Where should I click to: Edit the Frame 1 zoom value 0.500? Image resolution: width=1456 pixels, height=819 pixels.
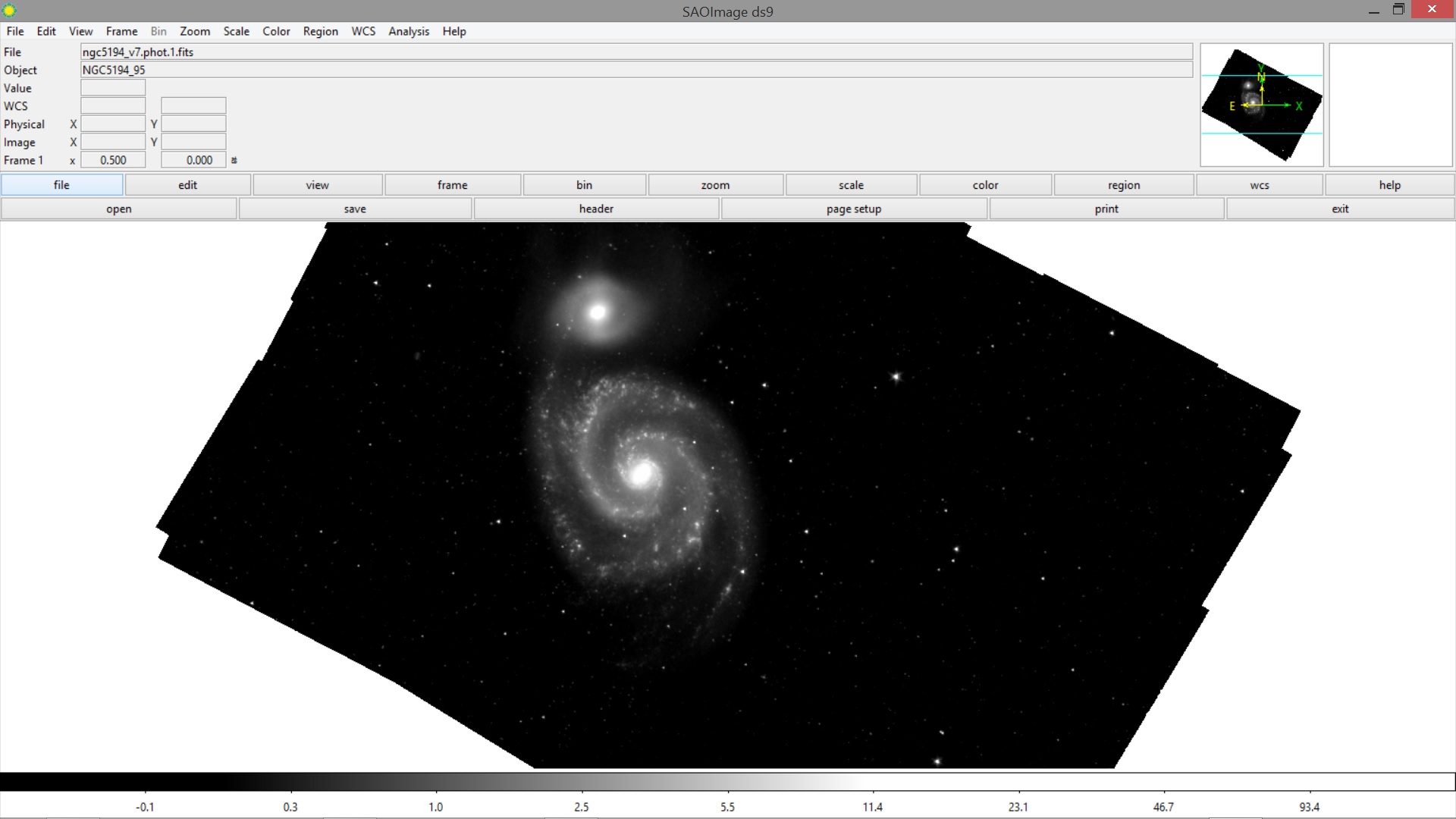pos(112,160)
